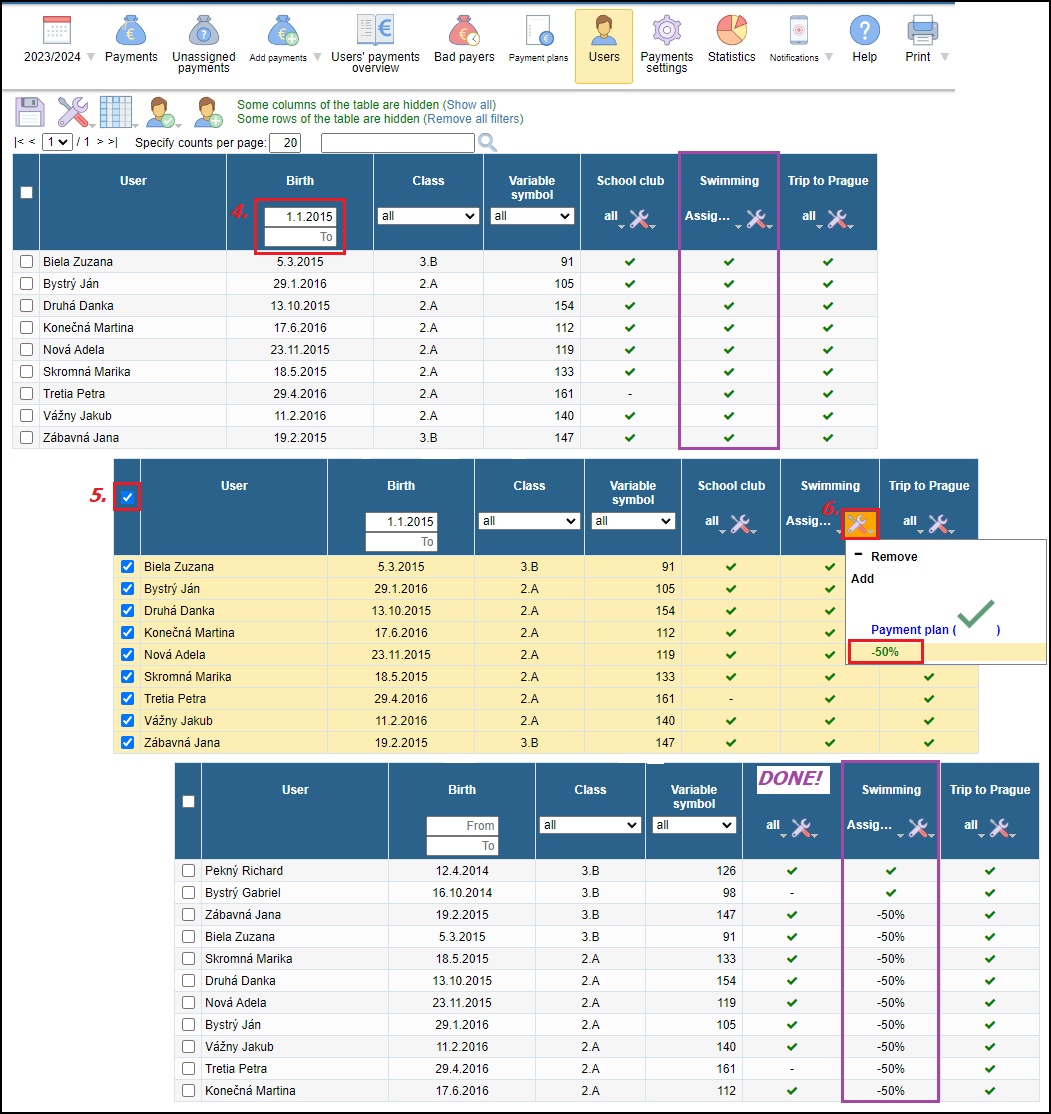This screenshot has height=1114, width=1051.
Task: Open the Payment plans icon
Action: click(539, 31)
